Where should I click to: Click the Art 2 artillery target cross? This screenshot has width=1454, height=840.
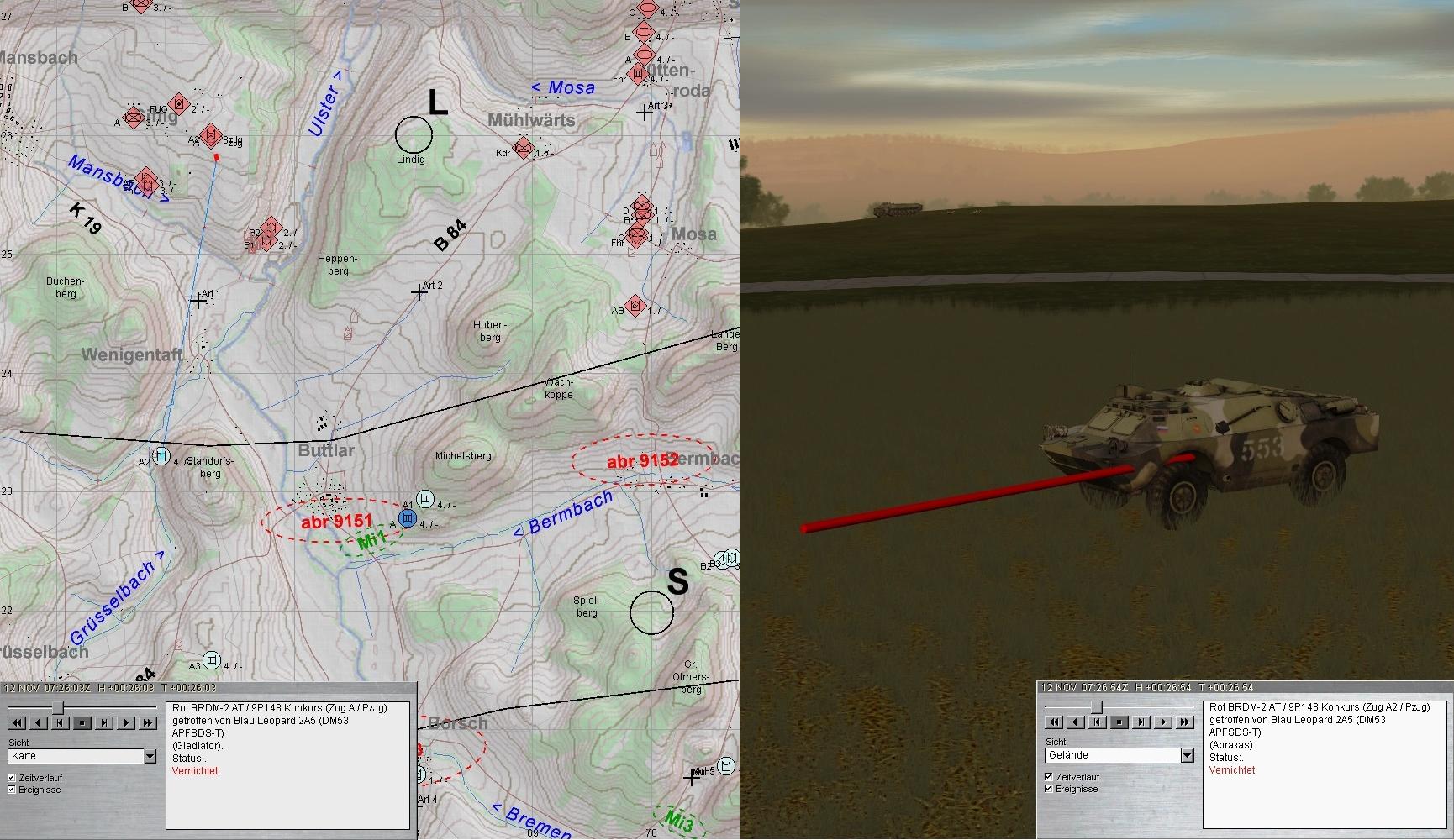[419, 292]
